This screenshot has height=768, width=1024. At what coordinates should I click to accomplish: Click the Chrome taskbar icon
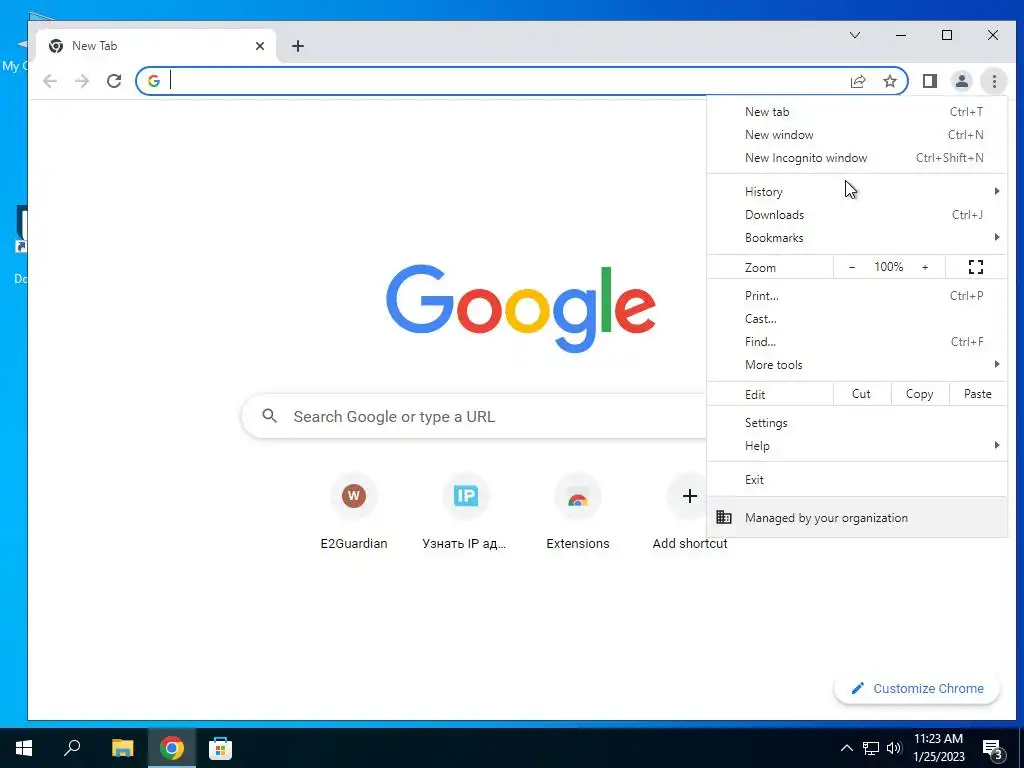tap(172, 748)
